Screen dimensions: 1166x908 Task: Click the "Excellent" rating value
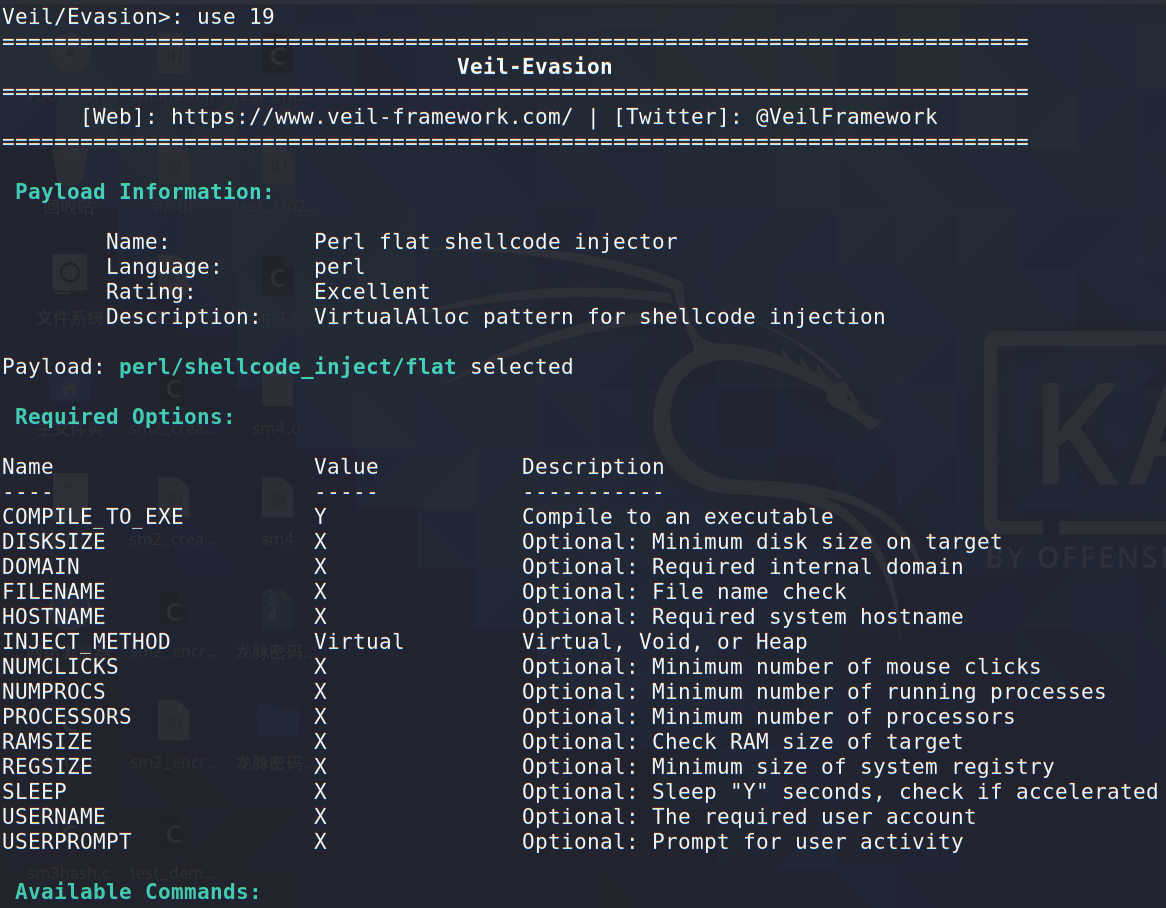[x=372, y=292]
